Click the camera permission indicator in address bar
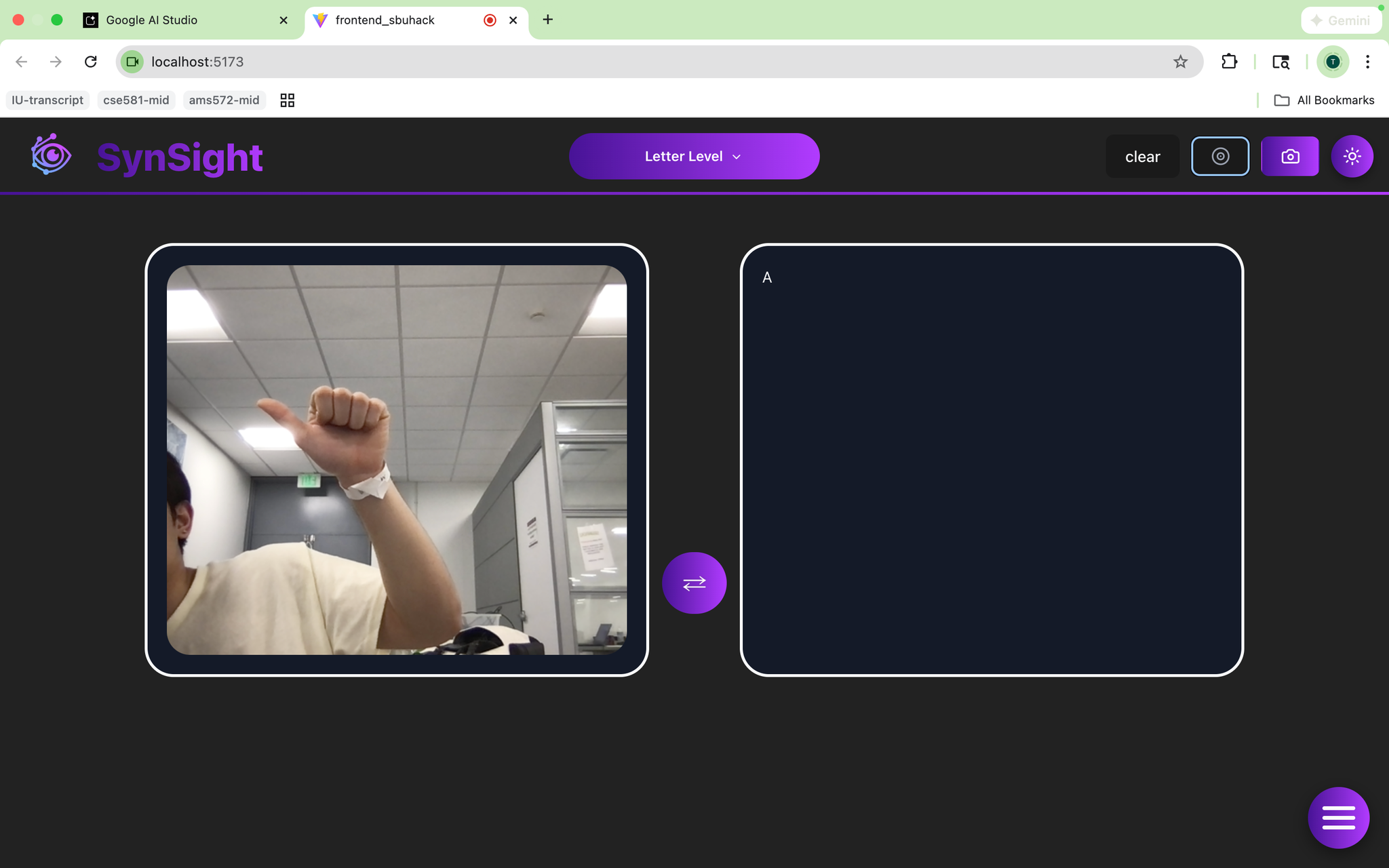The image size is (1389, 868). [x=133, y=62]
